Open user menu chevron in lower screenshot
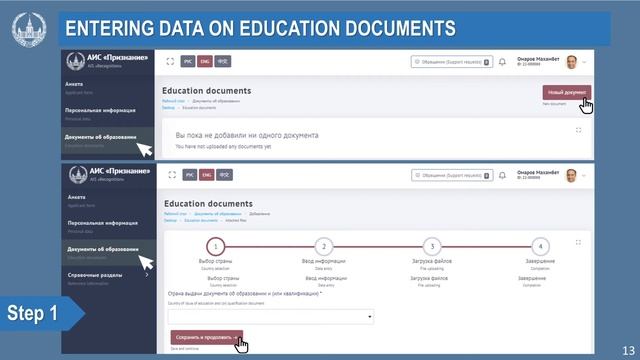Screen dimensions: 640x360 (584, 176)
